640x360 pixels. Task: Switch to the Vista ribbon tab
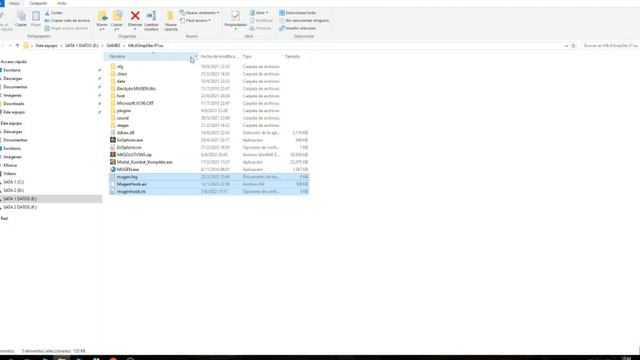pyautogui.click(x=62, y=3)
